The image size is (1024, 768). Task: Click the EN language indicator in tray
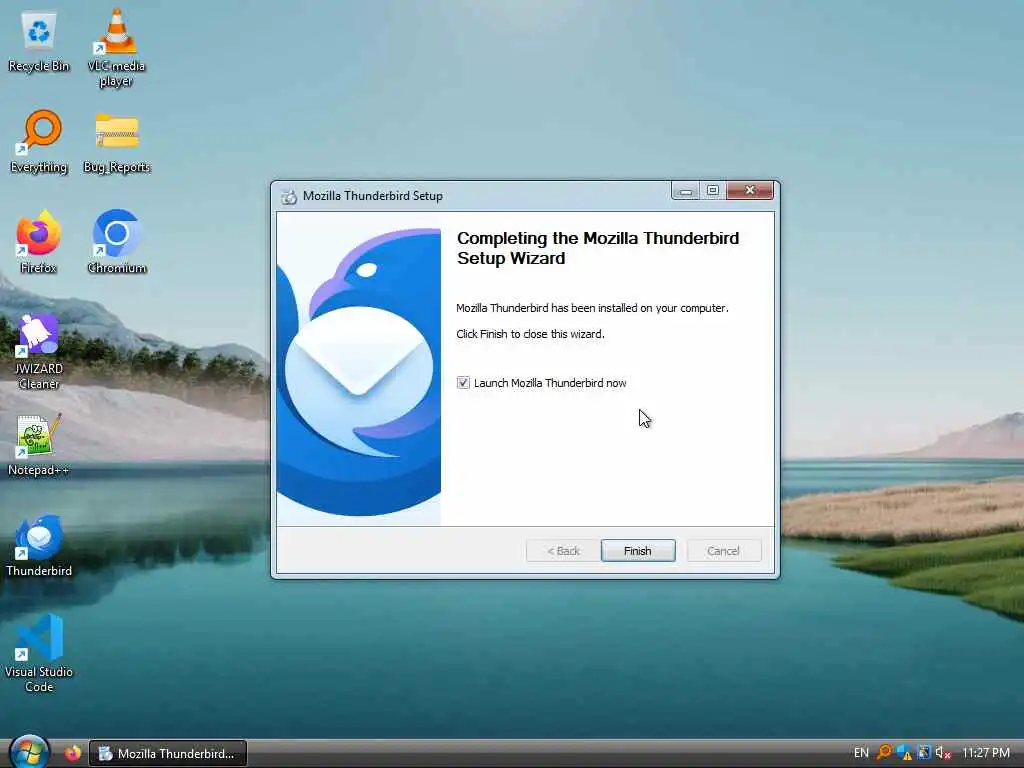[861, 753]
